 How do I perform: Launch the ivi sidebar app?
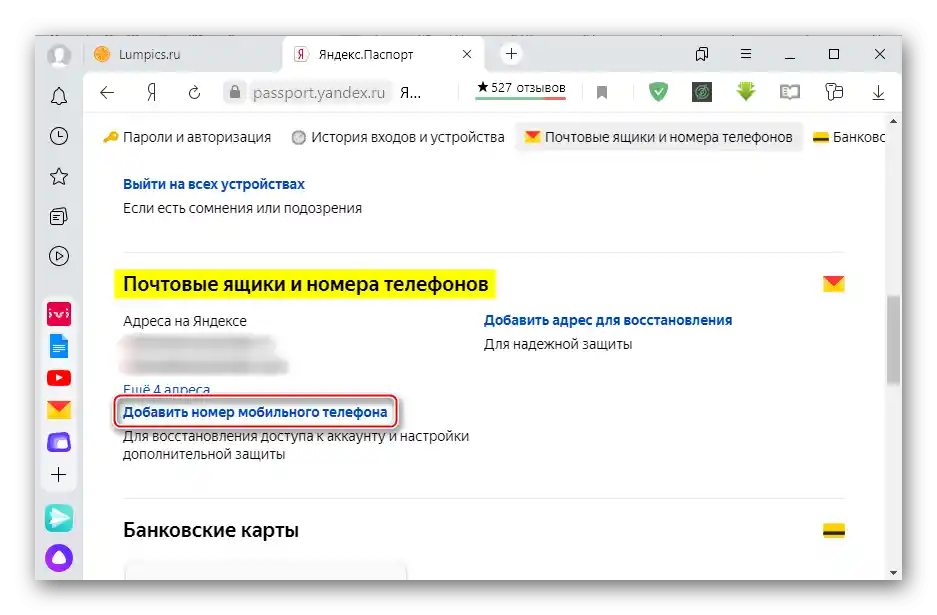59,314
